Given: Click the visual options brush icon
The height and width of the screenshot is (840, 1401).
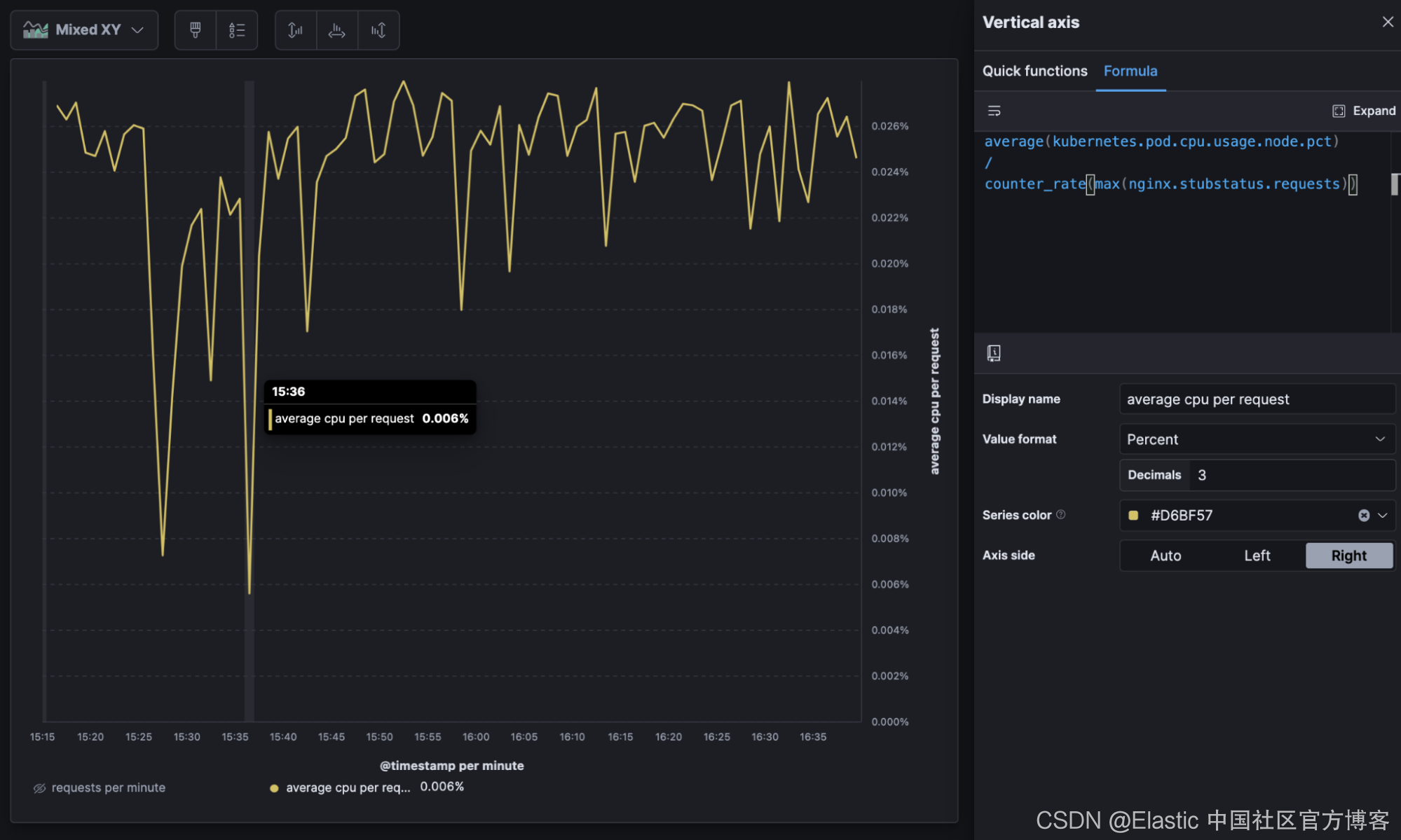Looking at the screenshot, I should point(196,30).
